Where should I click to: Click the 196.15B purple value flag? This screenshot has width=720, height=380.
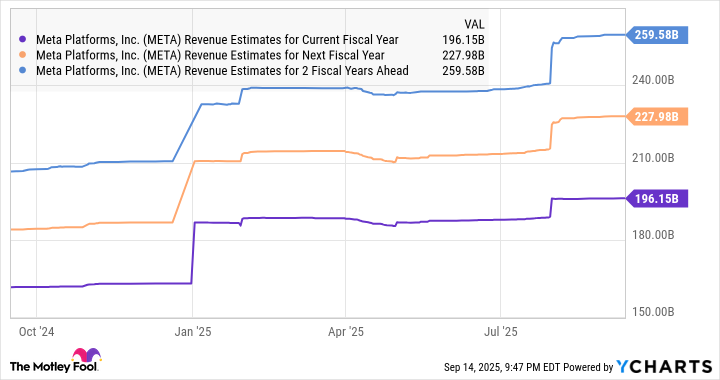[657, 199]
